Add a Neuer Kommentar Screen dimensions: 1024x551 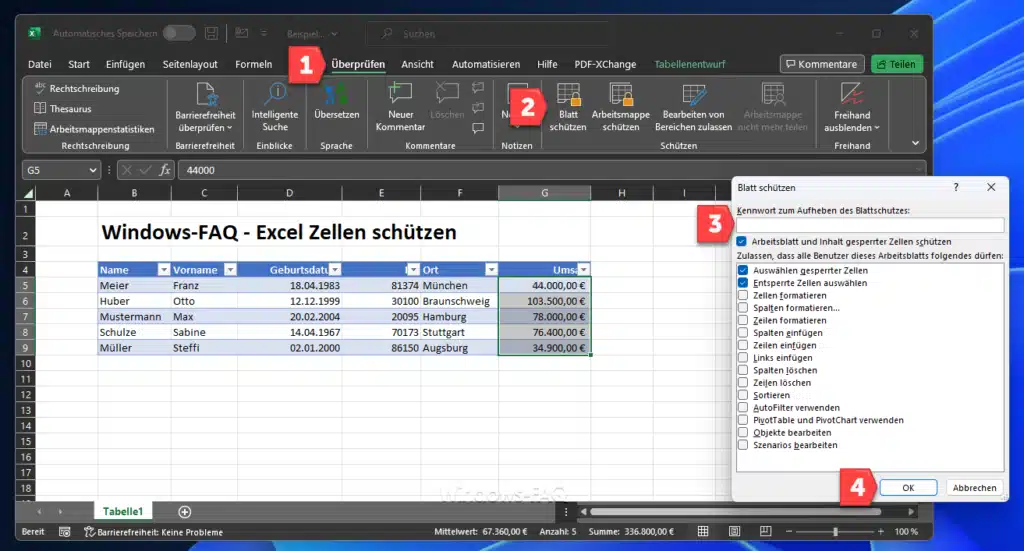400,108
